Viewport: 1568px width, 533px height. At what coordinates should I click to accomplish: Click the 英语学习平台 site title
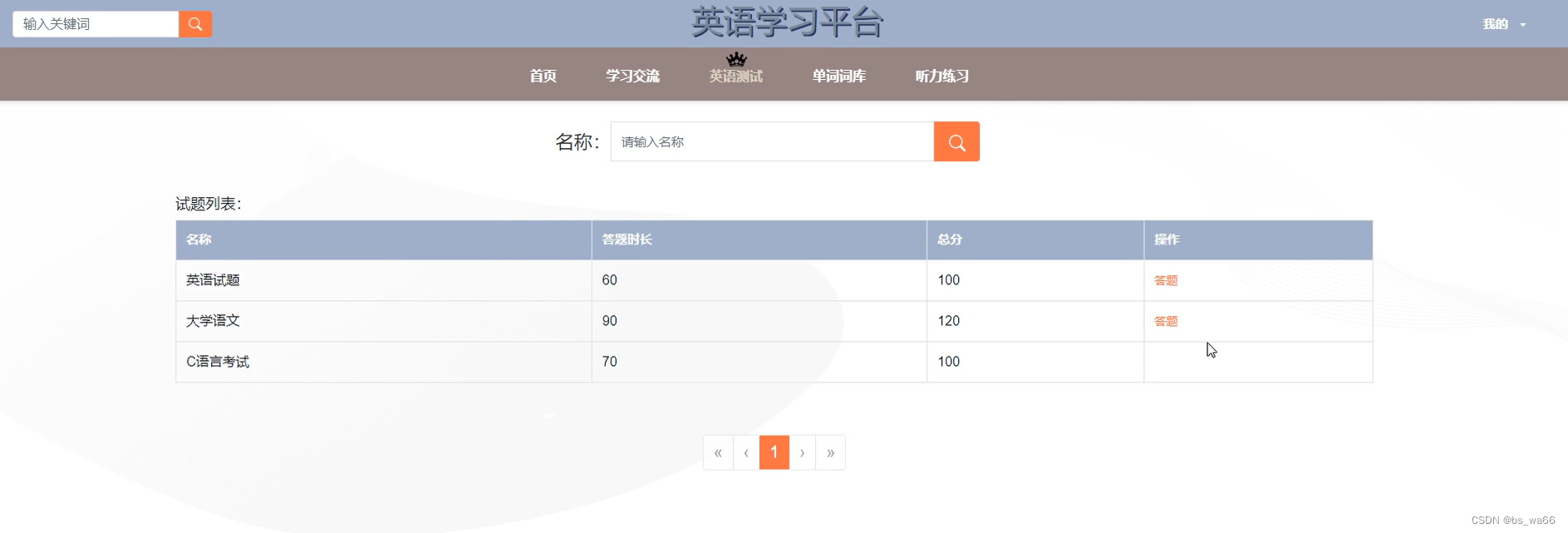[787, 22]
